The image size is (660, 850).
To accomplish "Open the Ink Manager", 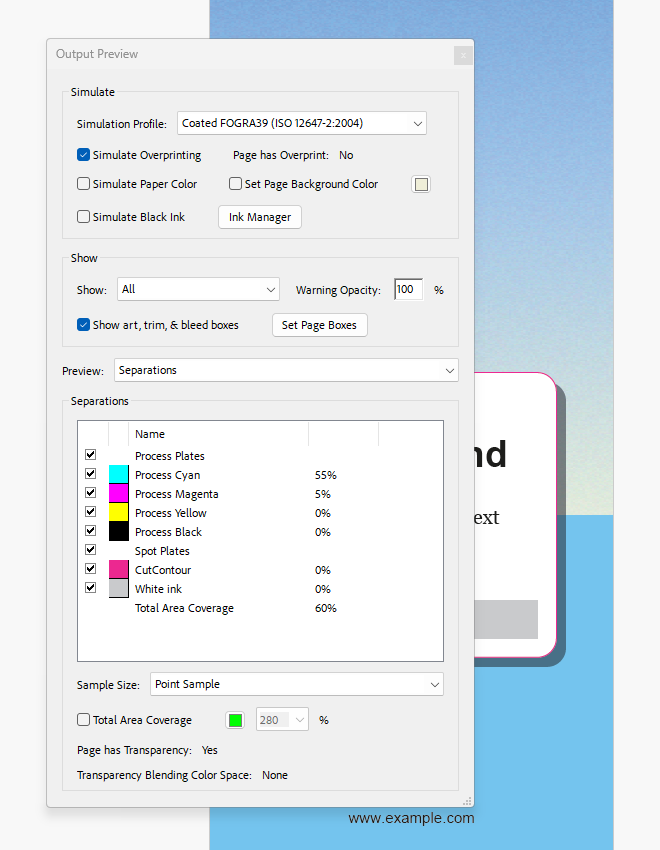I will 260,217.
